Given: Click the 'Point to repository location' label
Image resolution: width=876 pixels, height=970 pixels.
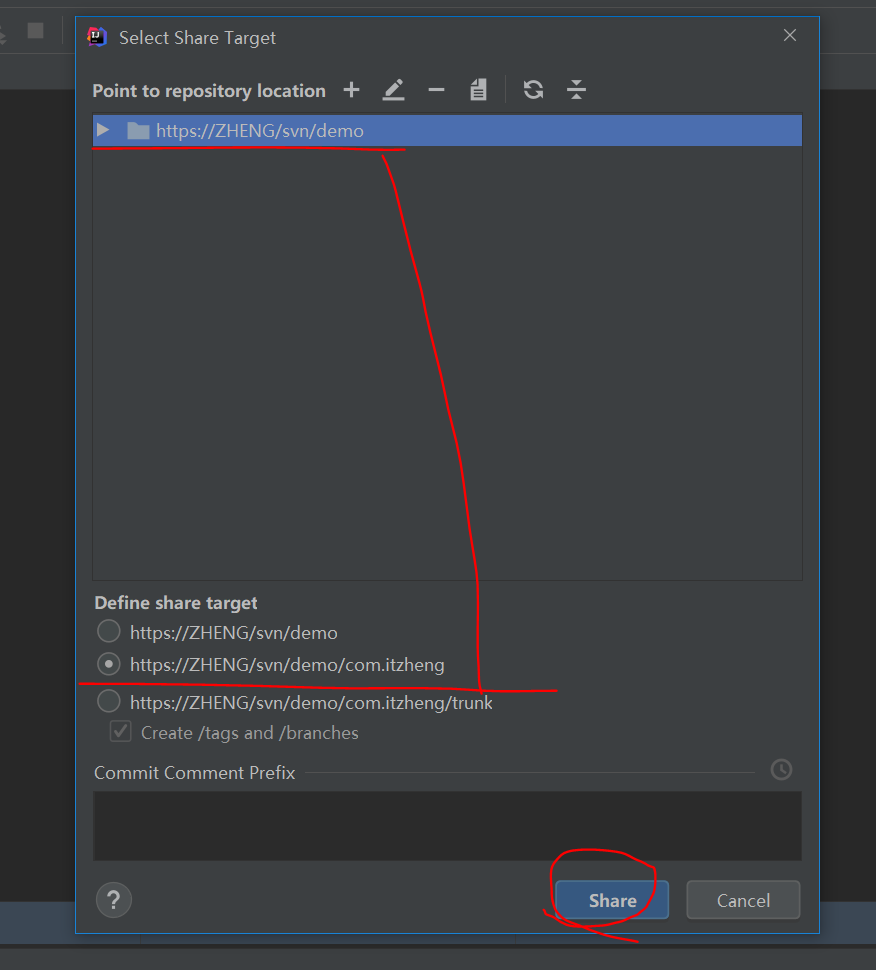Looking at the screenshot, I should pyautogui.click(x=209, y=91).
